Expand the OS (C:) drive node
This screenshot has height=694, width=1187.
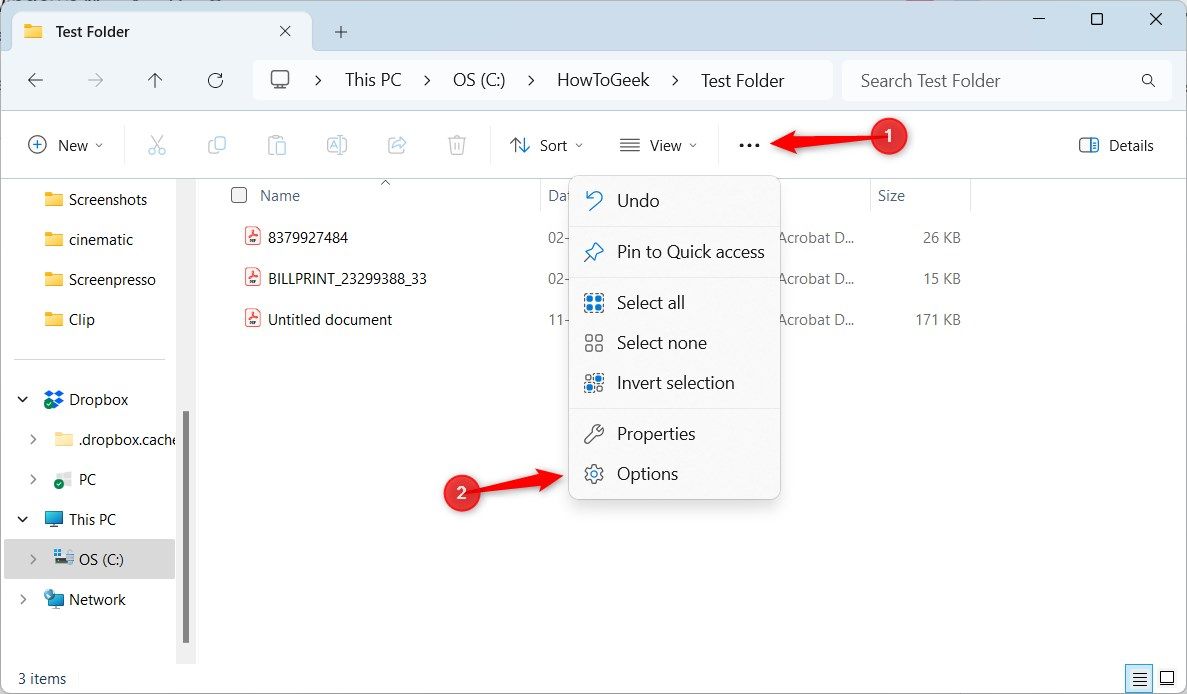pos(33,559)
